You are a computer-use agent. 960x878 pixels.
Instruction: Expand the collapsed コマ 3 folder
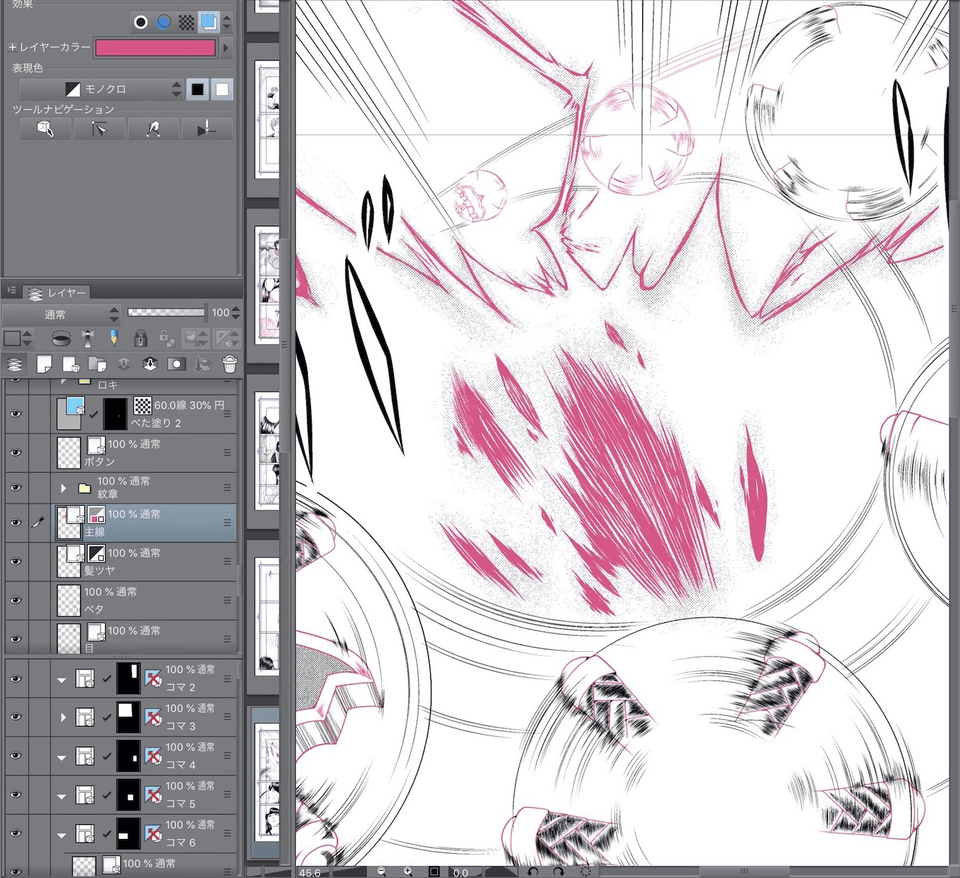point(64,717)
